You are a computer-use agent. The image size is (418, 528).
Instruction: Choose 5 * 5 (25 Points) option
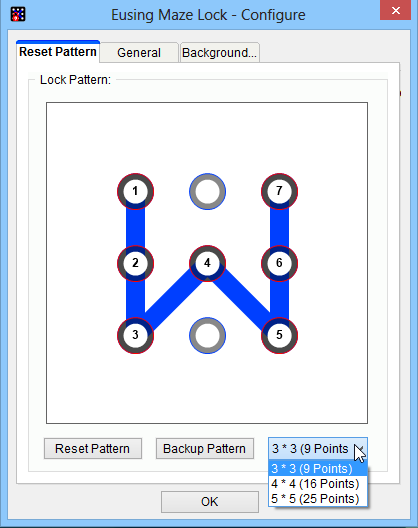pos(318,499)
